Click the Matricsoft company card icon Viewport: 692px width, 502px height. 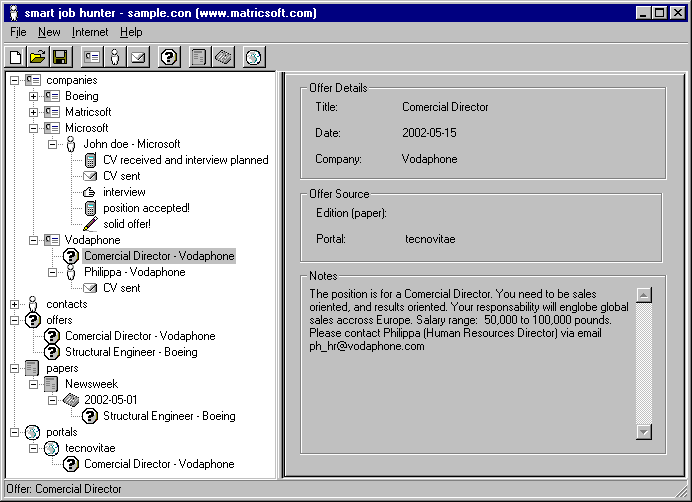tap(52, 112)
